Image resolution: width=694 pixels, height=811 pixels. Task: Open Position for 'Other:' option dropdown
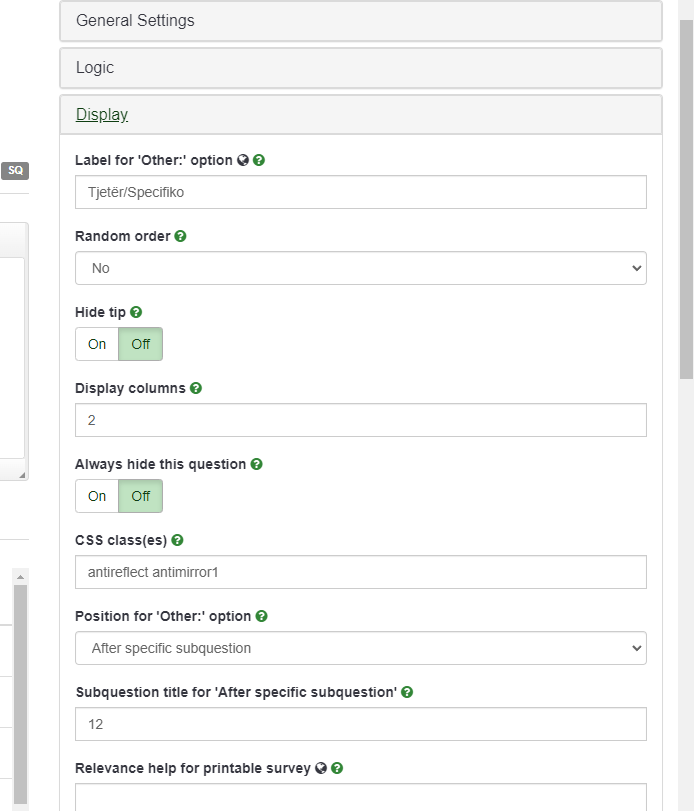click(360, 648)
